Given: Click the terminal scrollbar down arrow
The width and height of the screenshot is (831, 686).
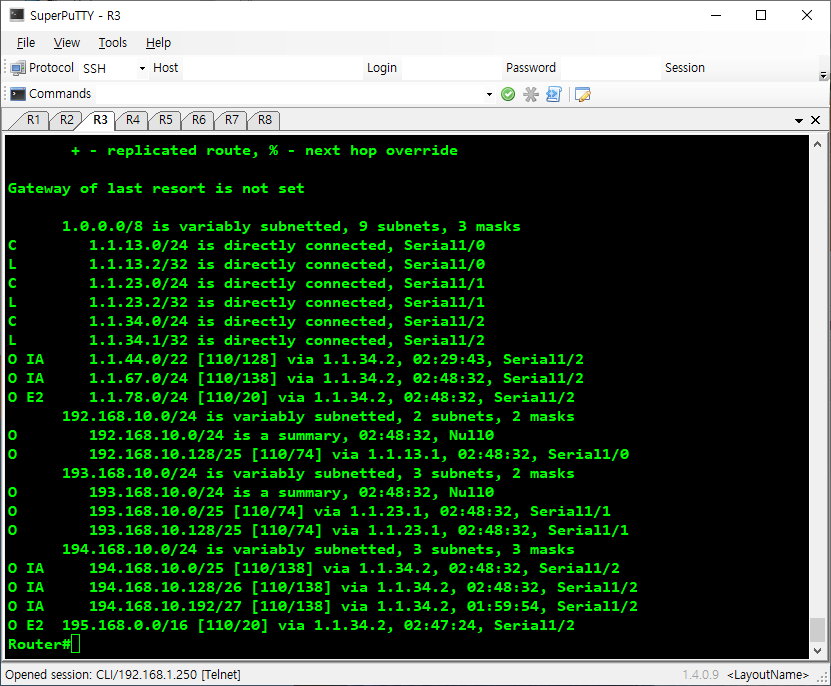Looking at the screenshot, I should [817, 650].
